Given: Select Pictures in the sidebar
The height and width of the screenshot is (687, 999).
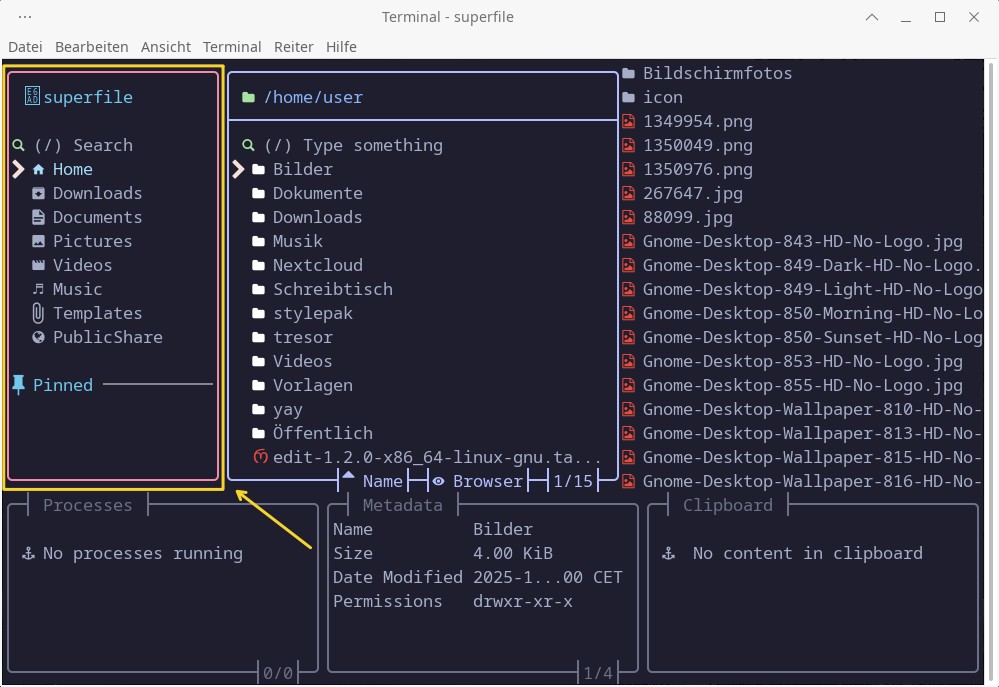Looking at the screenshot, I should click(x=92, y=242).
